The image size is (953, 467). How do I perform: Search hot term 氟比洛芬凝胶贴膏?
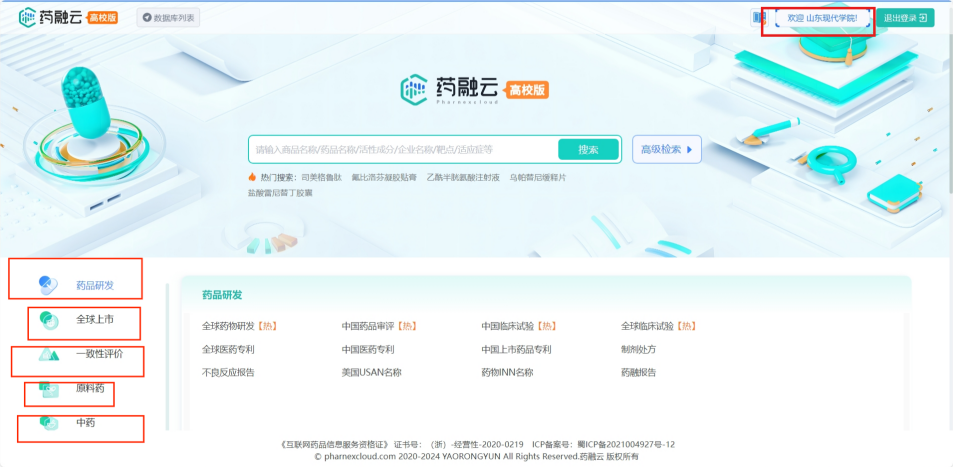[384, 178]
